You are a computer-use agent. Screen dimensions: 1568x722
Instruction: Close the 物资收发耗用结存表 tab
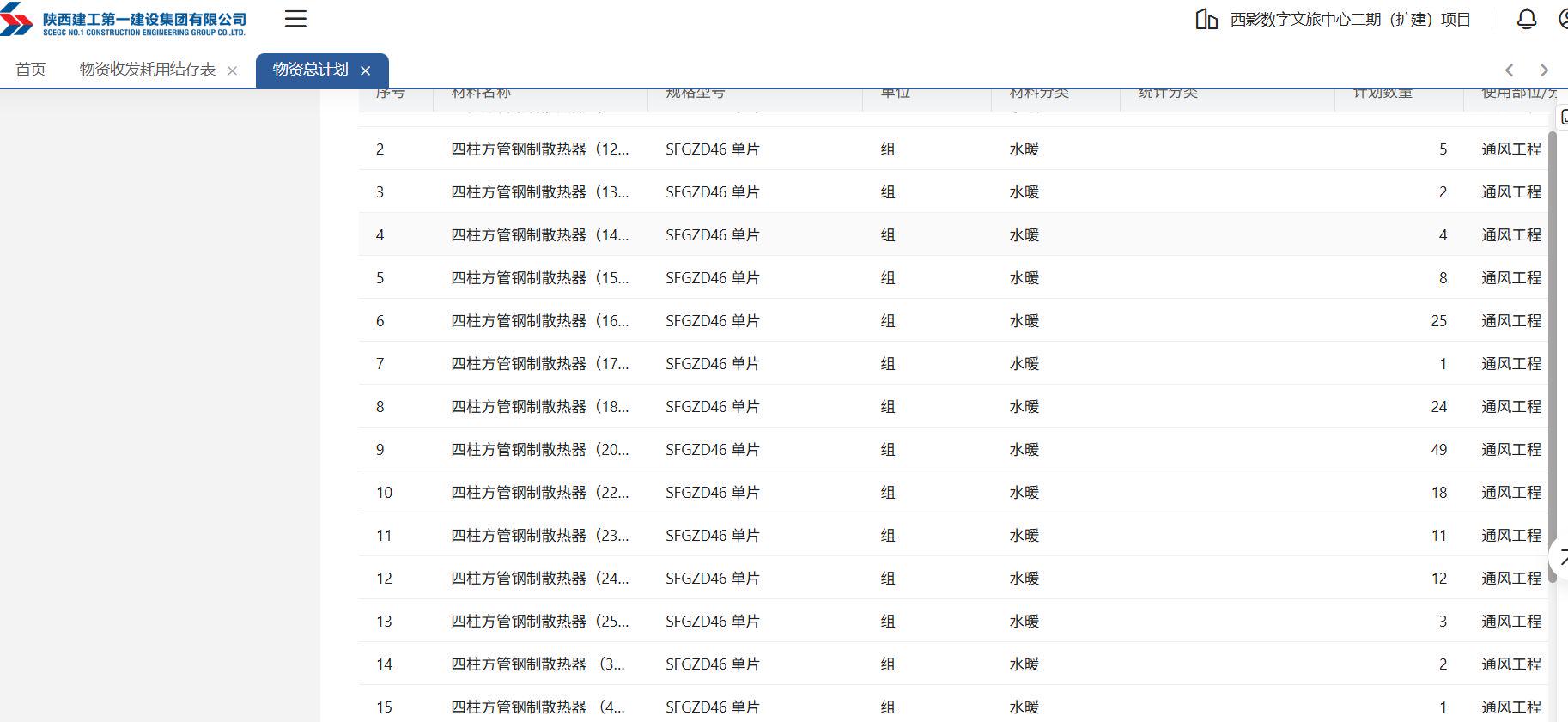click(x=232, y=70)
